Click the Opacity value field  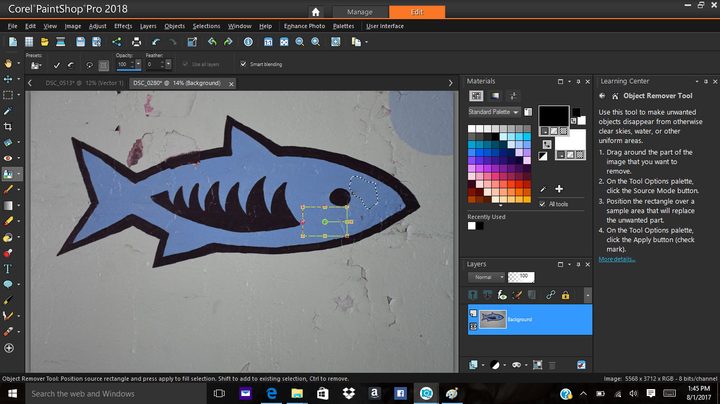pyautogui.click(x=125, y=64)
